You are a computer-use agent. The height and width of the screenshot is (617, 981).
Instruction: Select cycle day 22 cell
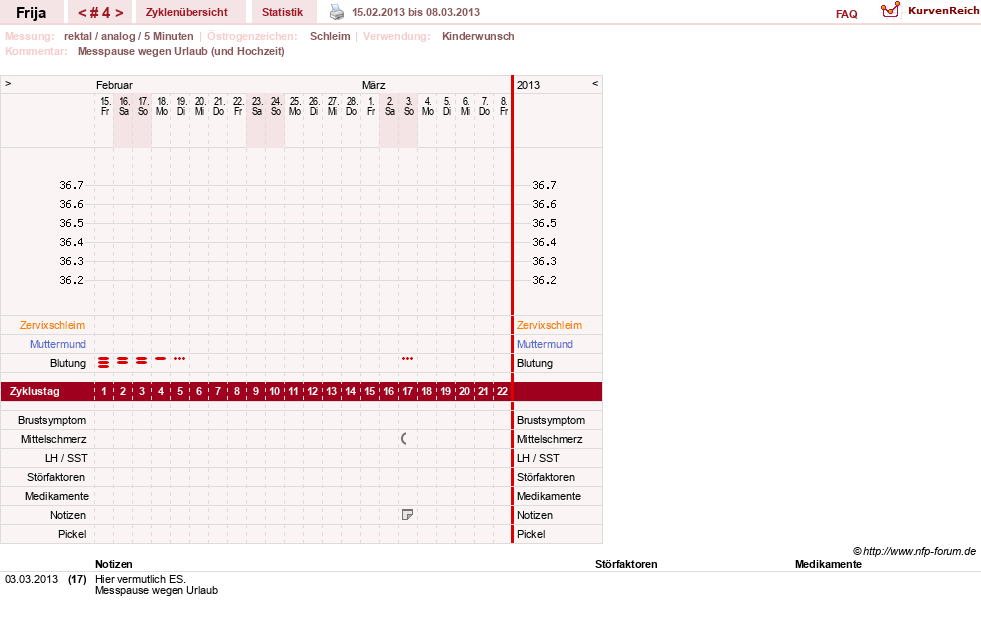tap(502, 391)
